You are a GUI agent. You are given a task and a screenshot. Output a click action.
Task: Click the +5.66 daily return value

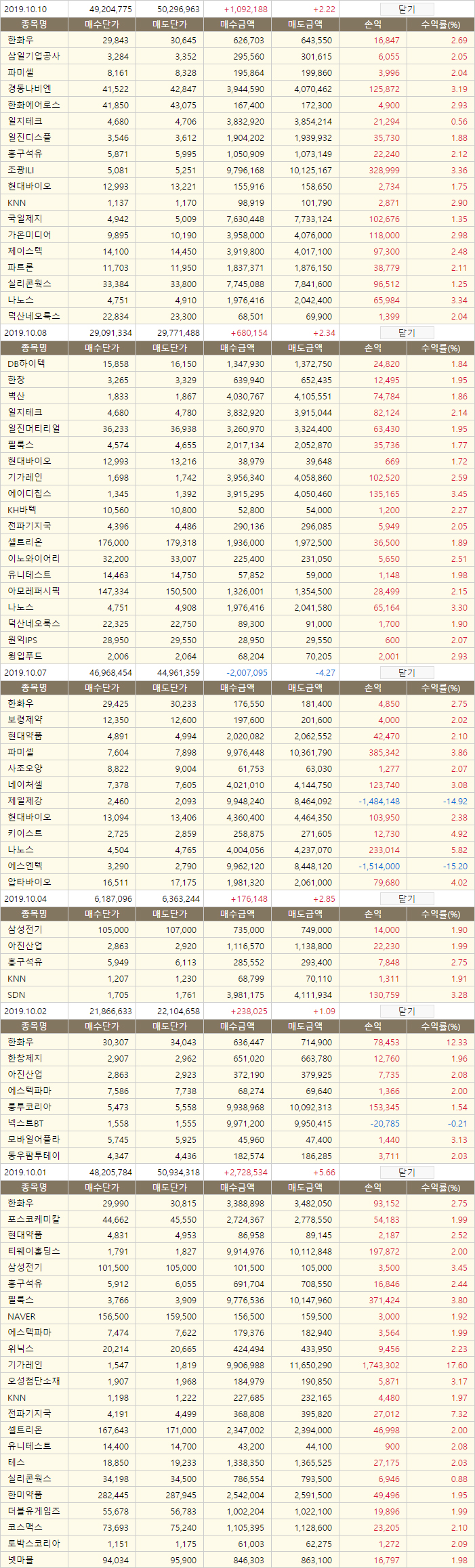pos(324,1173)
